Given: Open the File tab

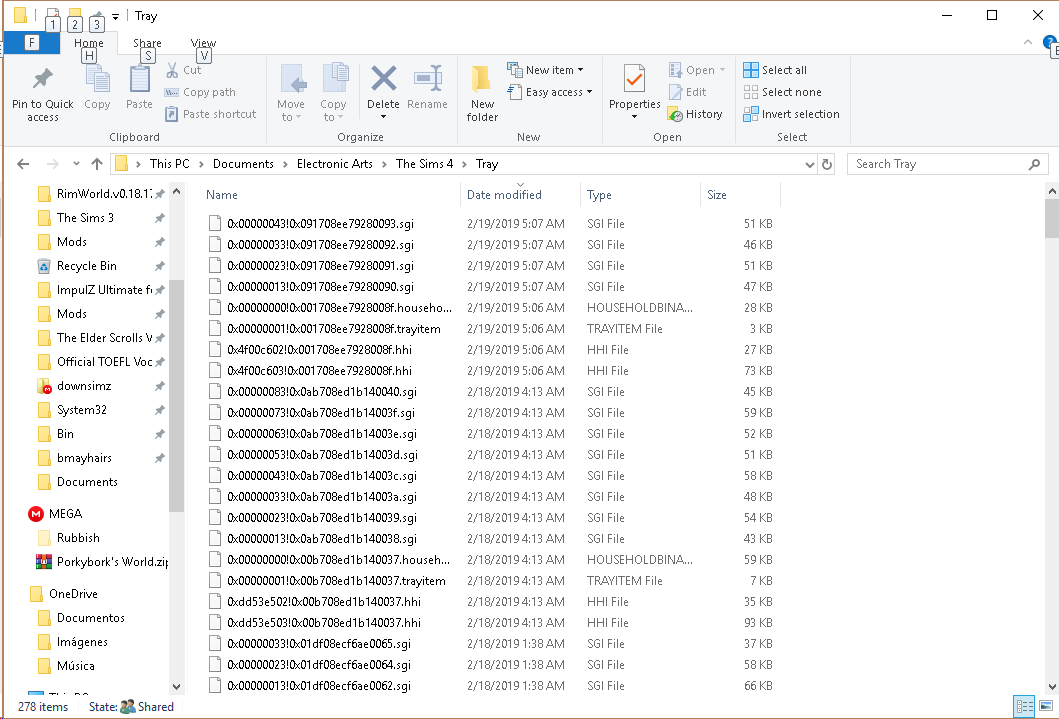Looking at the screenshot, I should tap(31, 43).
